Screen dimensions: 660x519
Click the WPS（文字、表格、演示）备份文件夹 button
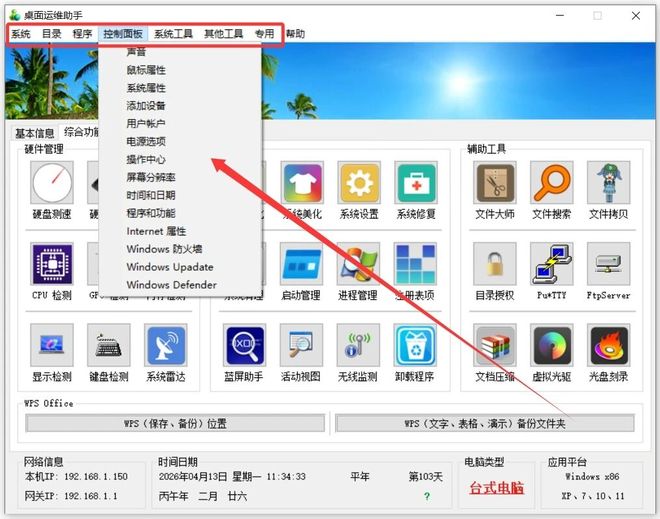[485, 423]
